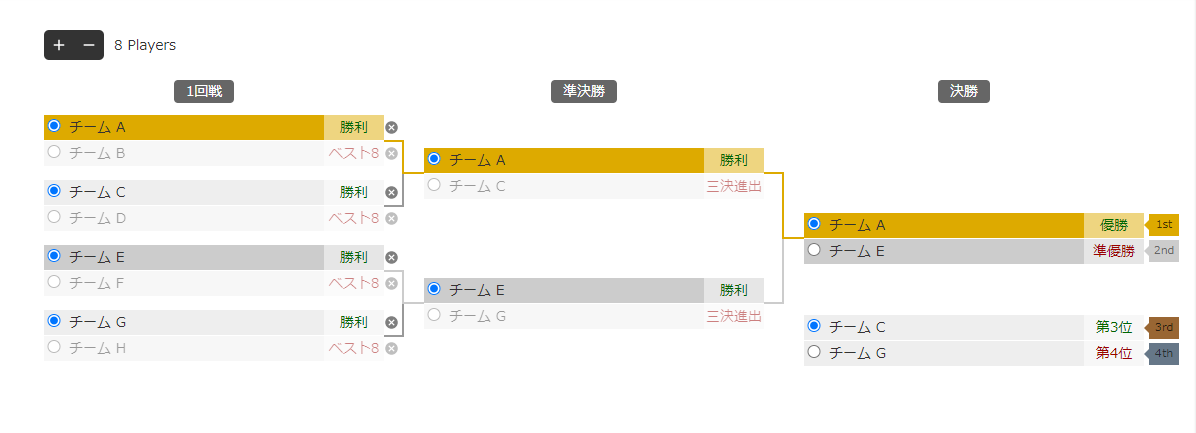Select チーム B as first round winner
The width and height of the screenshot is (1196, 433).
pos(53,152)
